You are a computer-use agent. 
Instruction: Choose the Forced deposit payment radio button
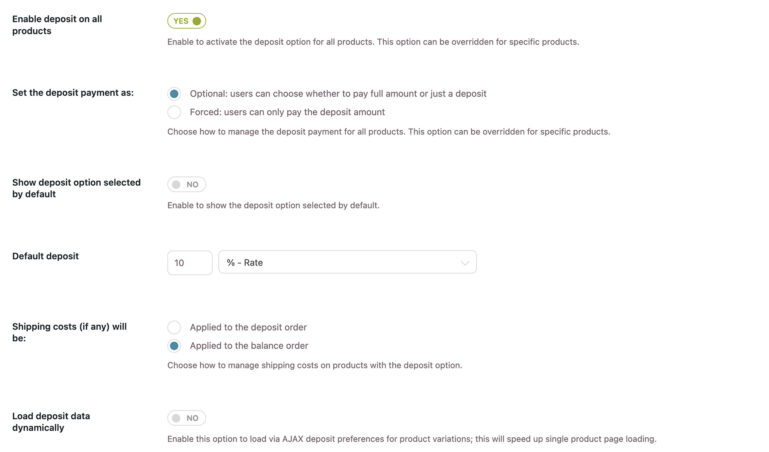[x=174, y=112]
